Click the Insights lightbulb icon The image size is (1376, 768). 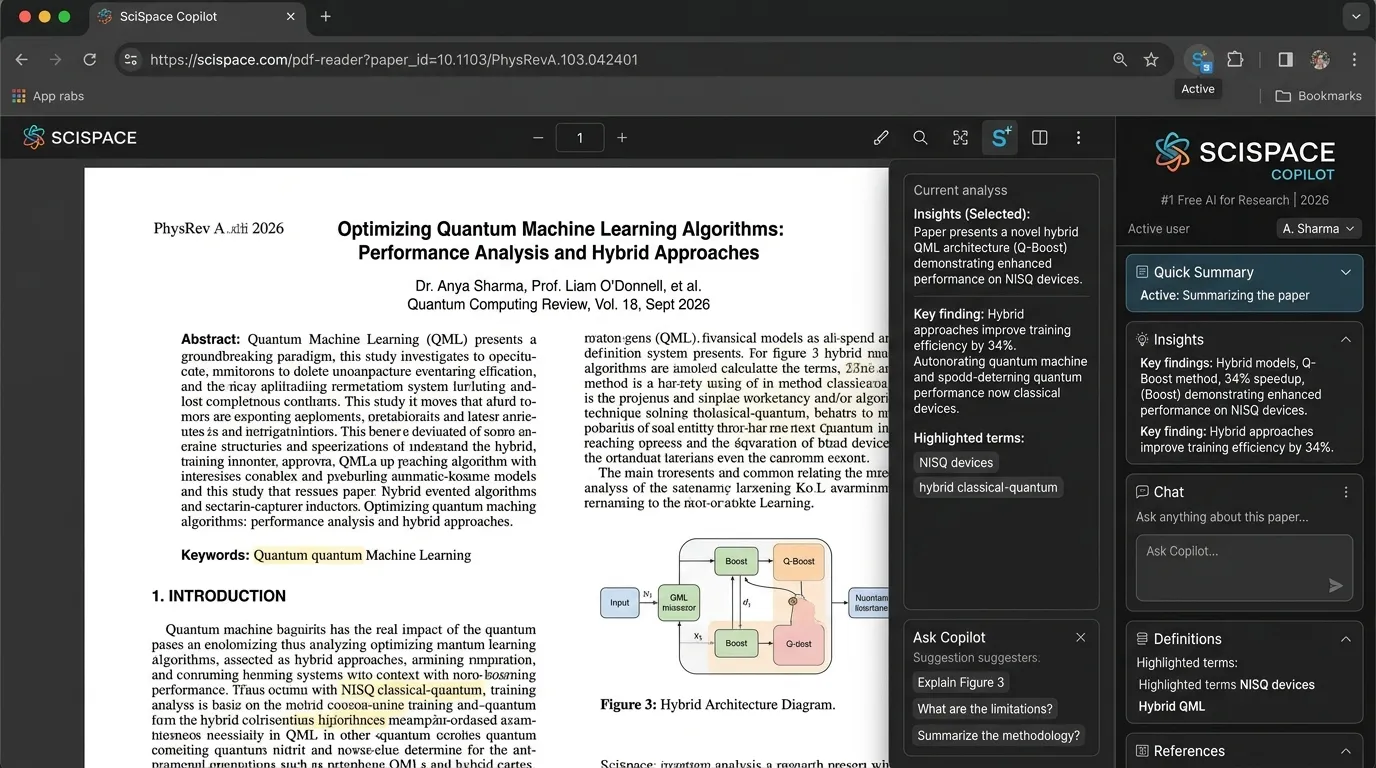[x=1142, y=340]
